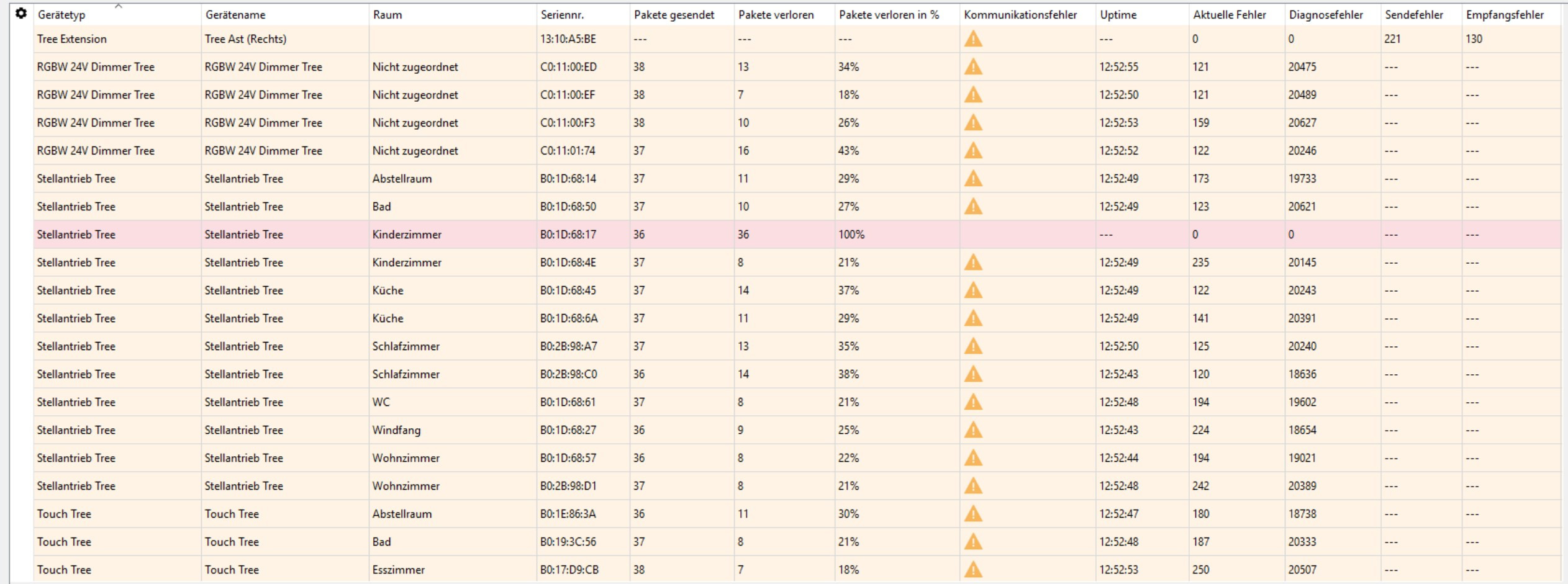
Task: Select the WC room cell
Action: [x=381, y=402]
